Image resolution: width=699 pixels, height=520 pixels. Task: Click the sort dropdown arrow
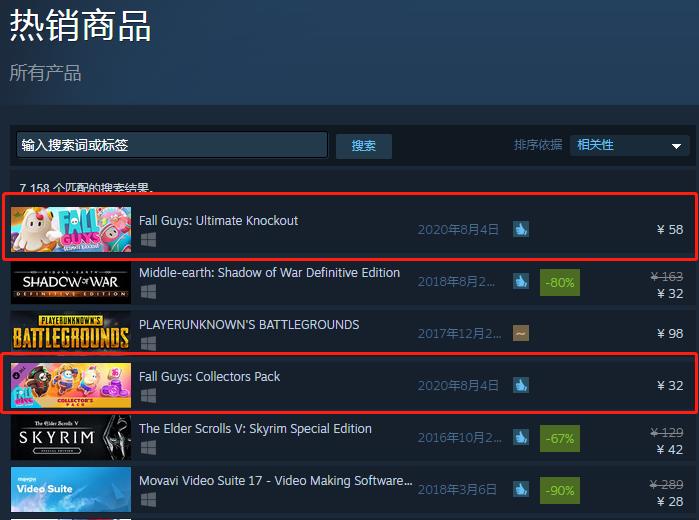[676, 146]
